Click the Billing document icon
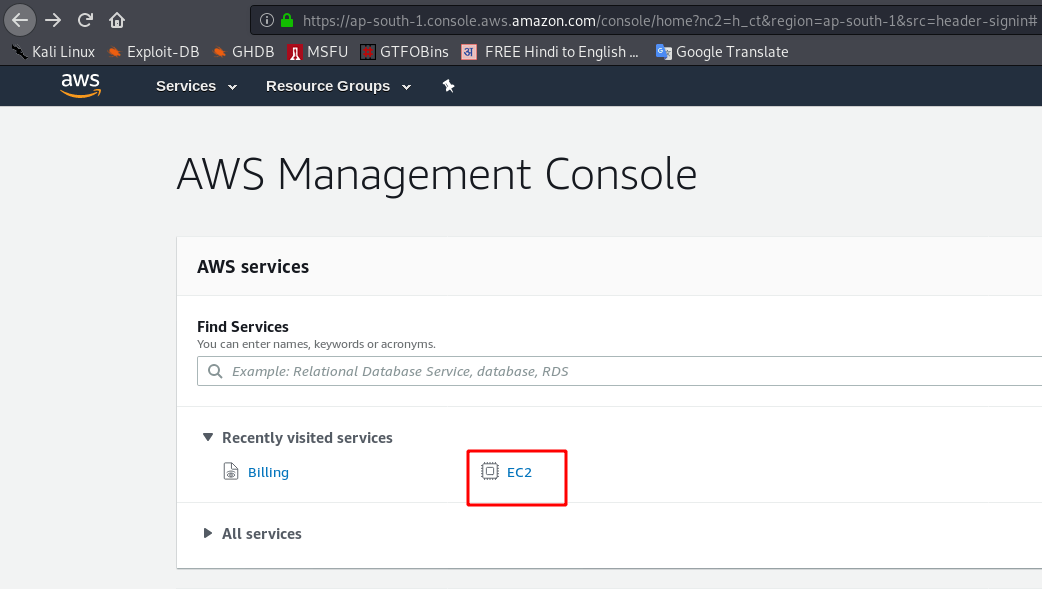This screenshot has width=1042, height=589. [231, 471]
